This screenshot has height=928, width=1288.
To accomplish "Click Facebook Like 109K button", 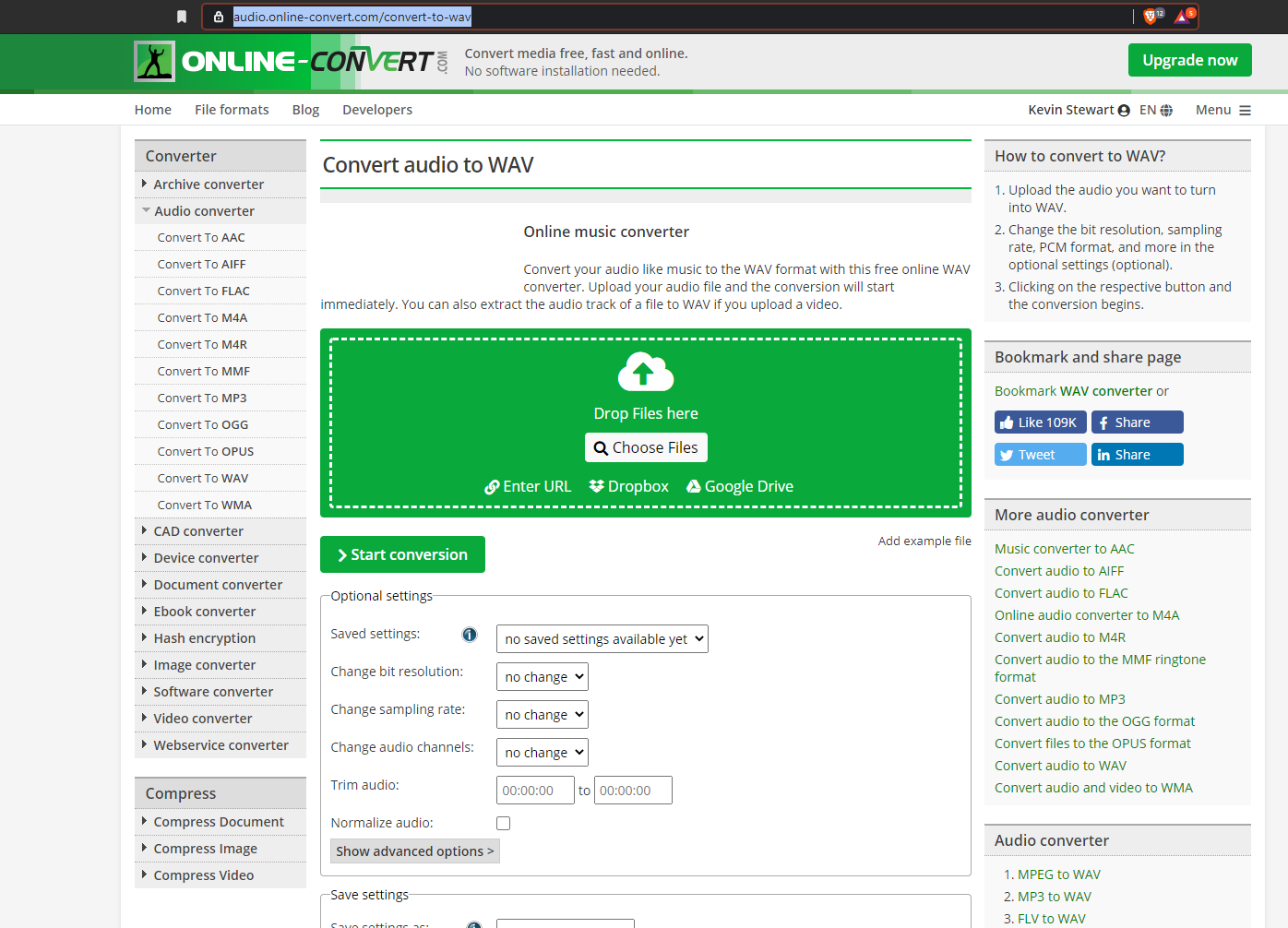I will [1041, 422].
